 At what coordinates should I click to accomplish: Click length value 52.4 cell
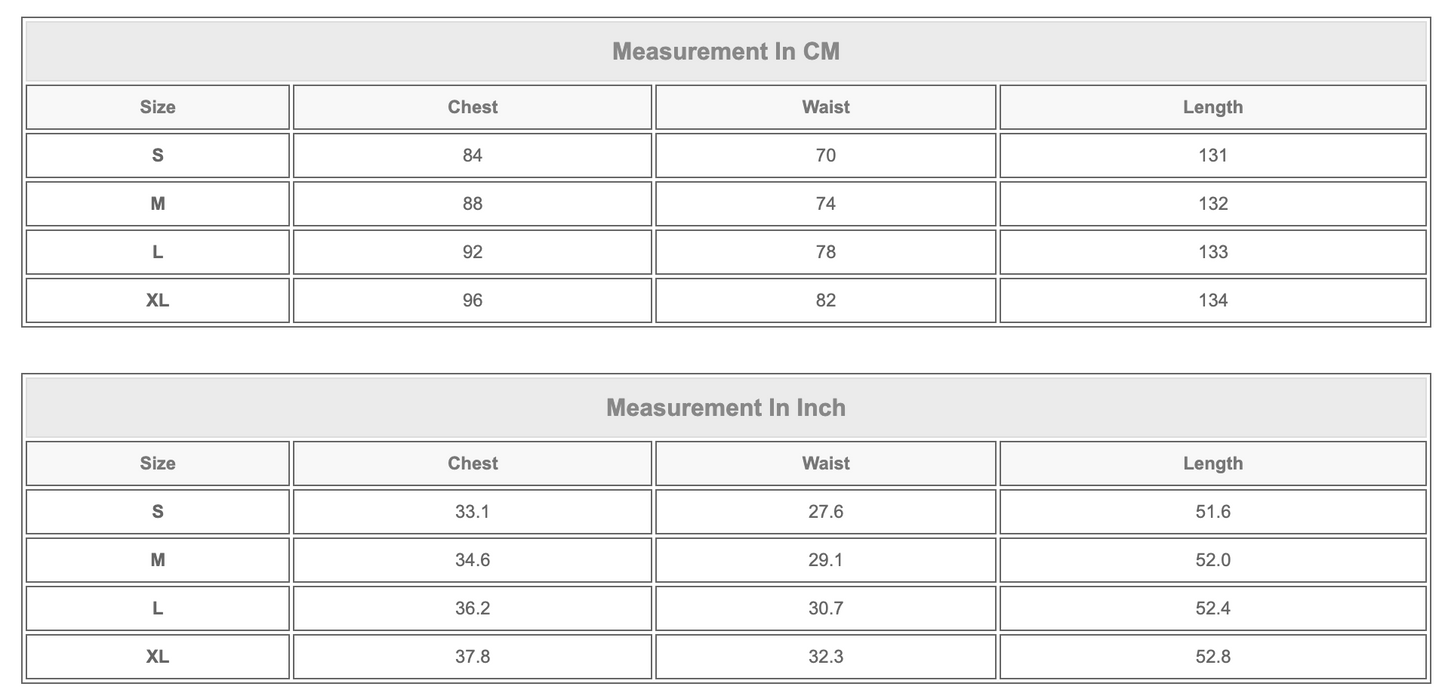tap(1213, 608)
